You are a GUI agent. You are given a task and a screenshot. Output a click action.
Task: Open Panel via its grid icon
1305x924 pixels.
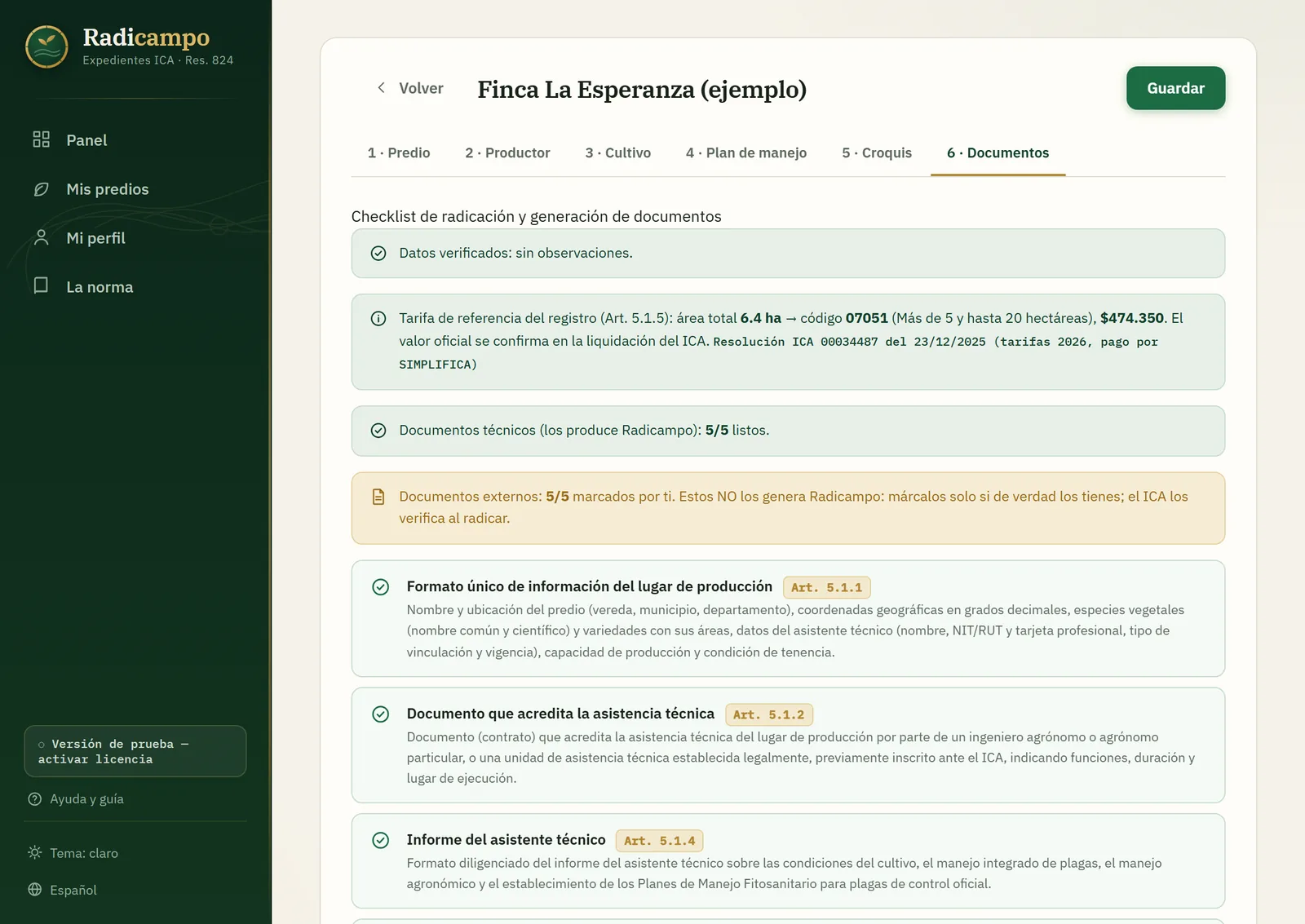42,139
